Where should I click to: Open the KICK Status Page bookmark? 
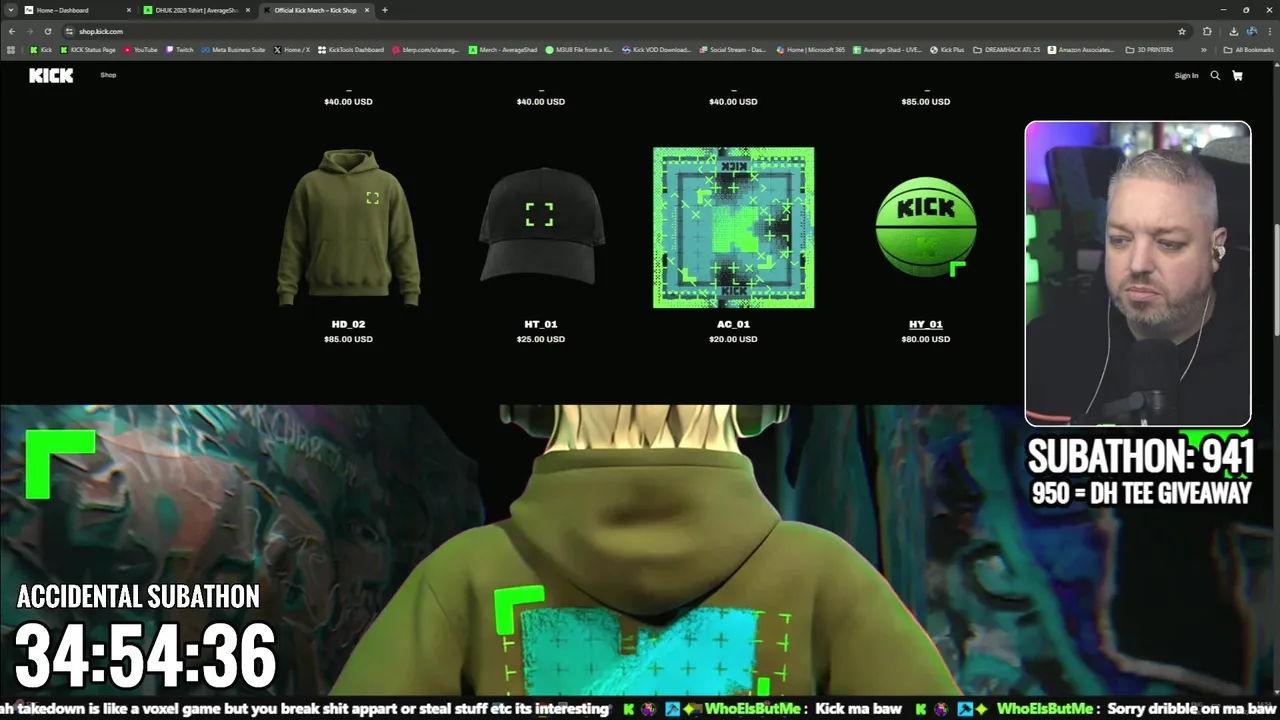[x=89, y=49]
